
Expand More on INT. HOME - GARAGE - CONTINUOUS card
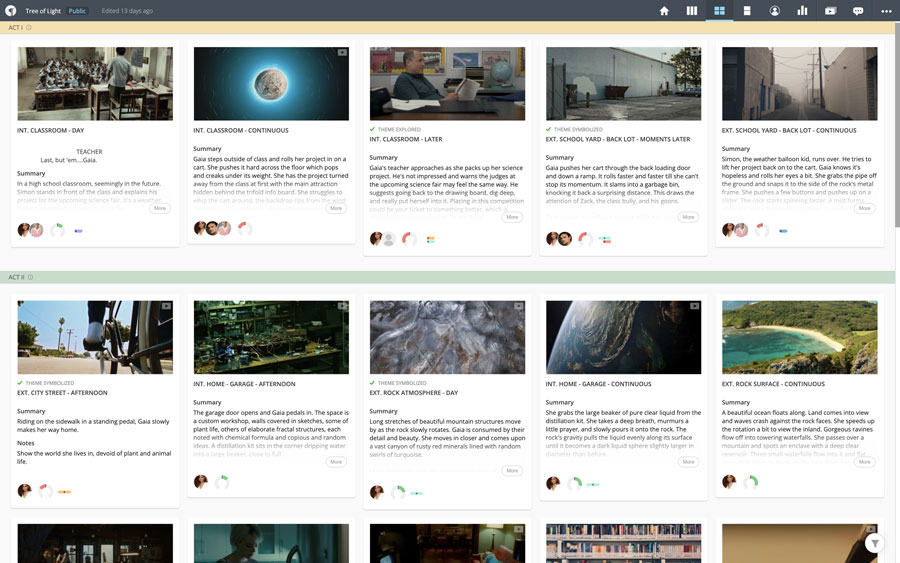tap(689, 462)
